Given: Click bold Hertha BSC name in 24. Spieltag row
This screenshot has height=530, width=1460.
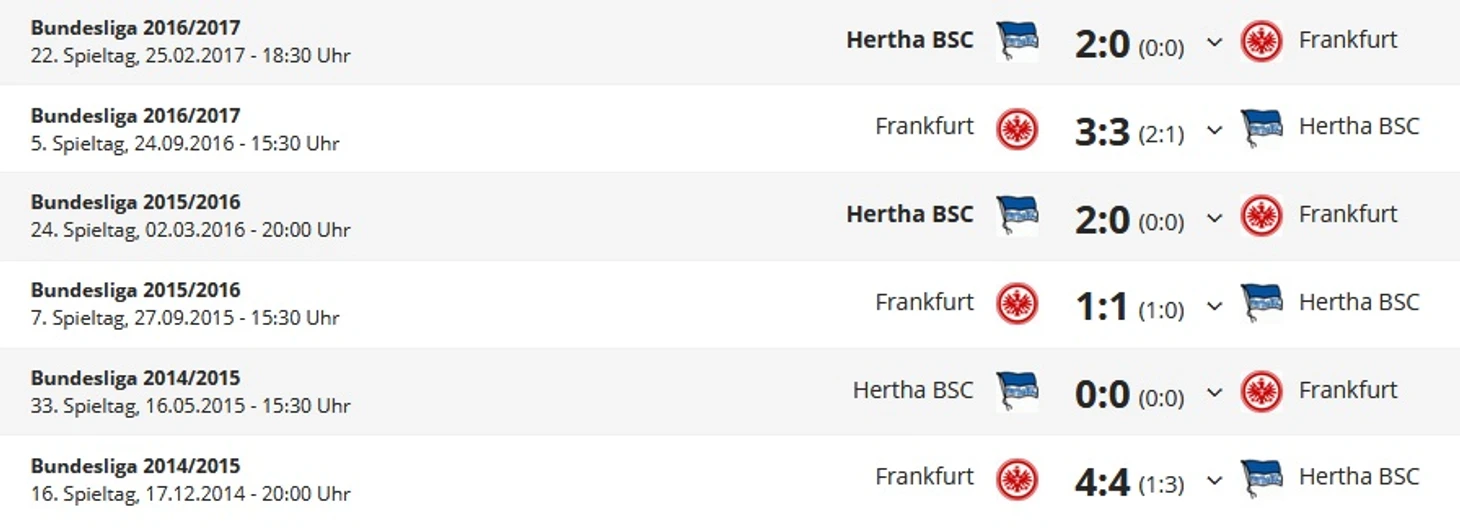Looking at the screenshot, I should click(909, 214).
